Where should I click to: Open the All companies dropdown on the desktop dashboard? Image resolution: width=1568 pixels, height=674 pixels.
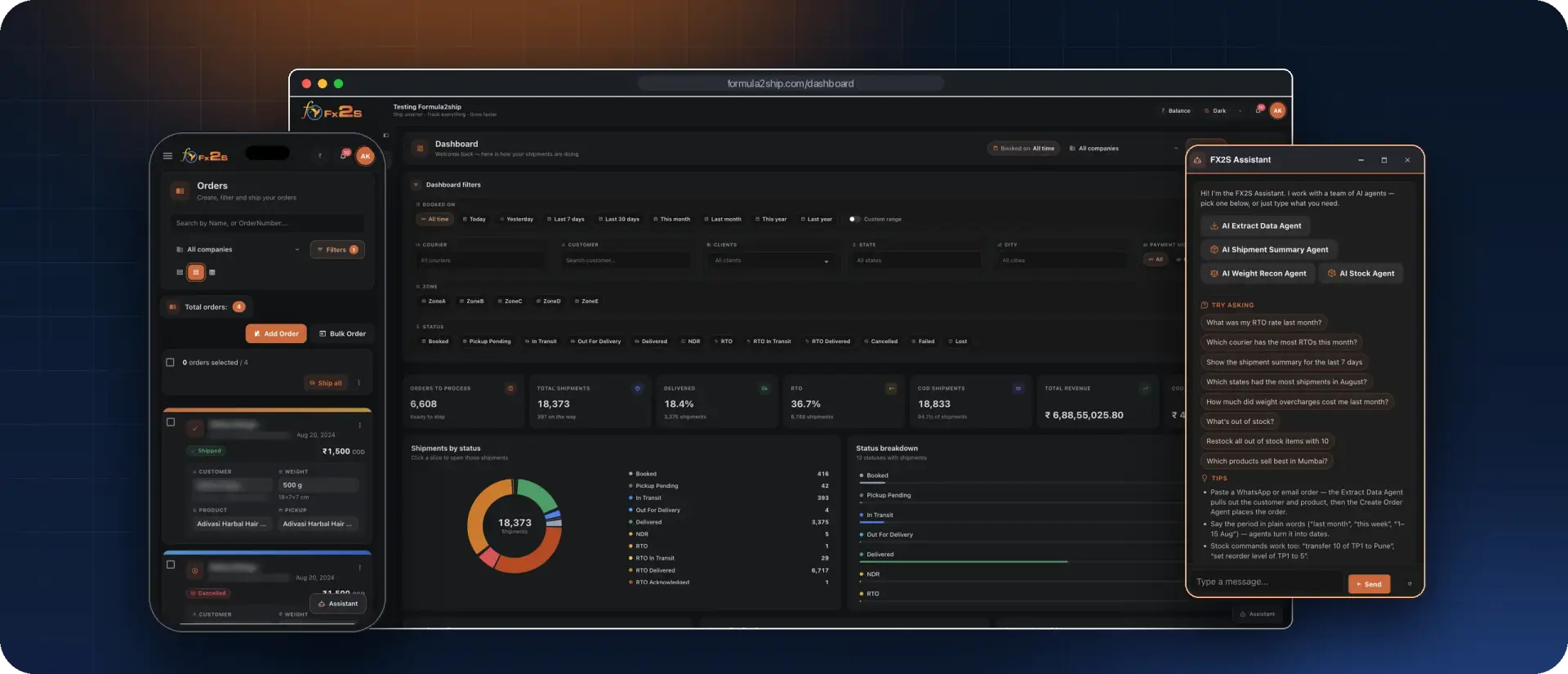click(1124, 149)
